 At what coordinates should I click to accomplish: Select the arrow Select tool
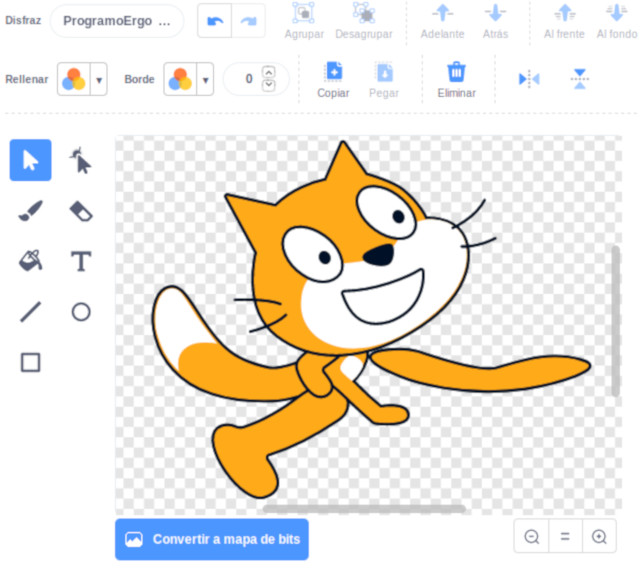[x=31, y=160]
